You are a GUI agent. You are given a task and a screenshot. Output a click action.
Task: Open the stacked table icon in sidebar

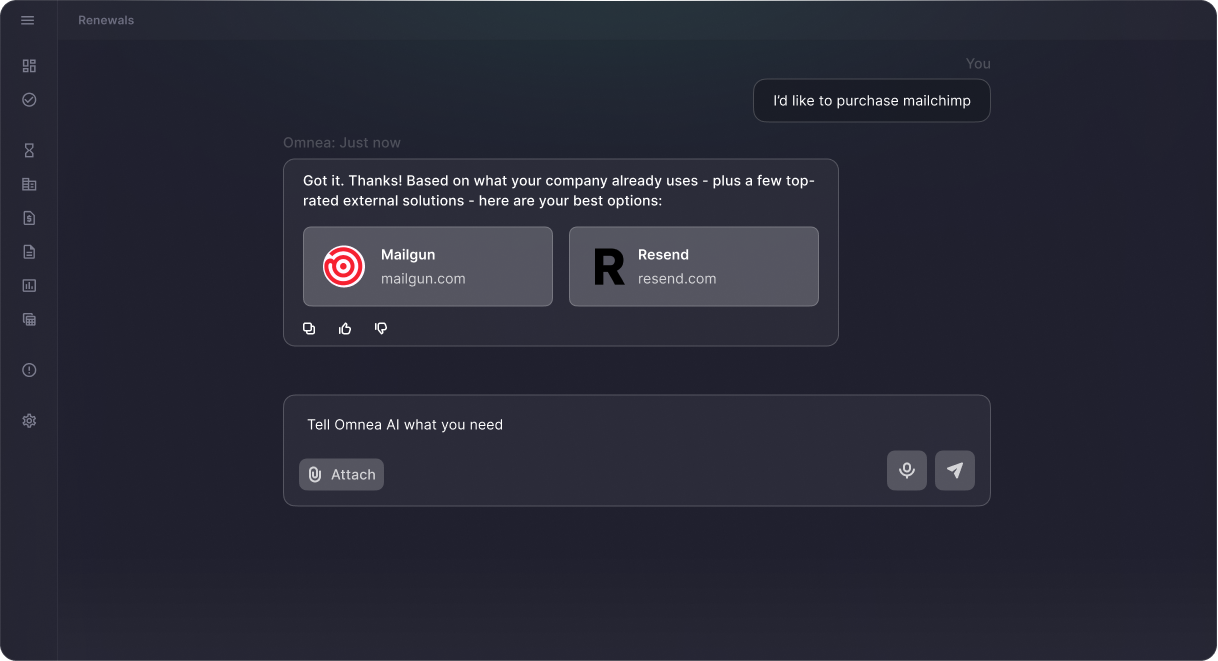click(x=29, y=320)
